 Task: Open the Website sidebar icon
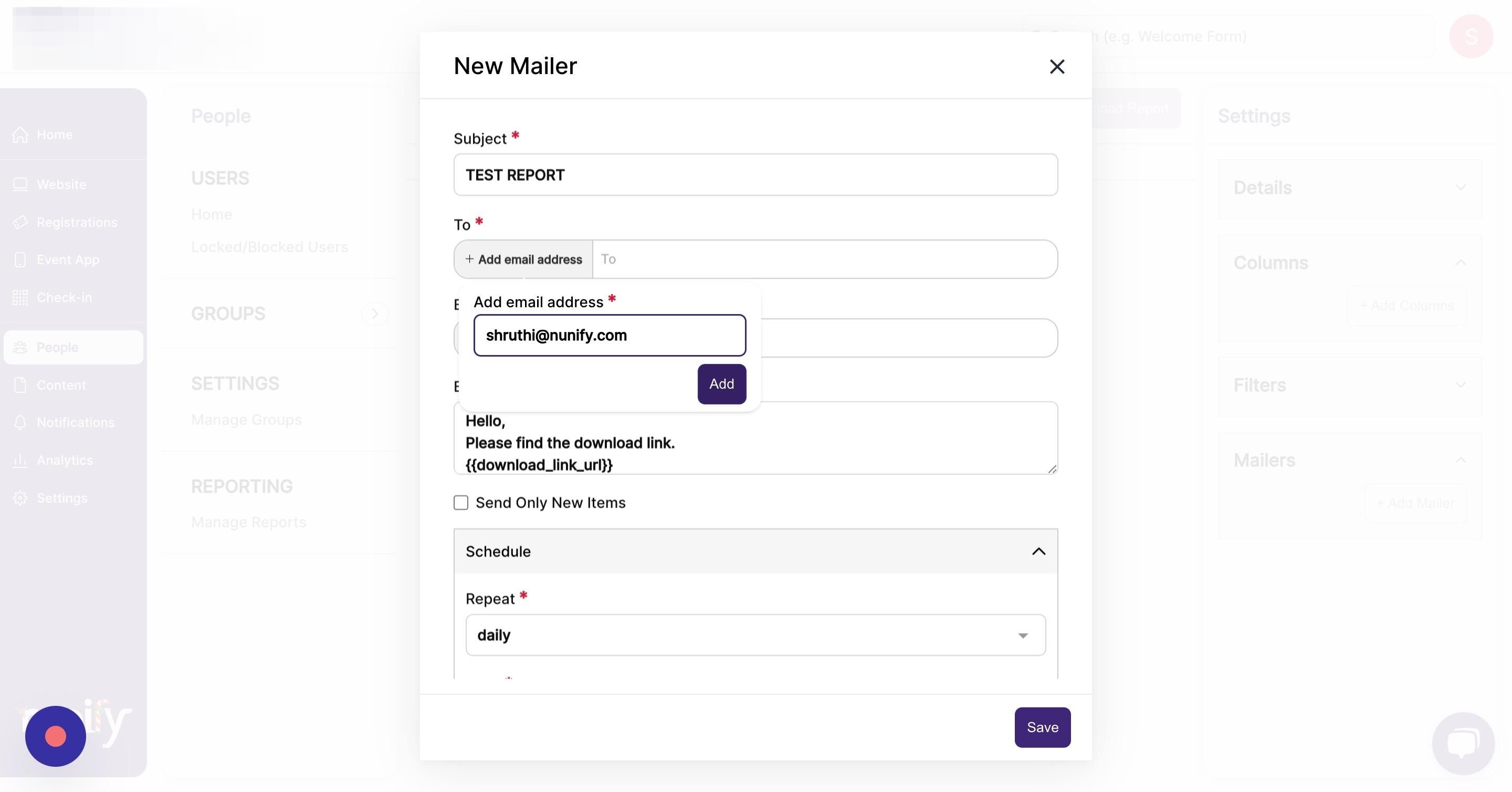20,184
